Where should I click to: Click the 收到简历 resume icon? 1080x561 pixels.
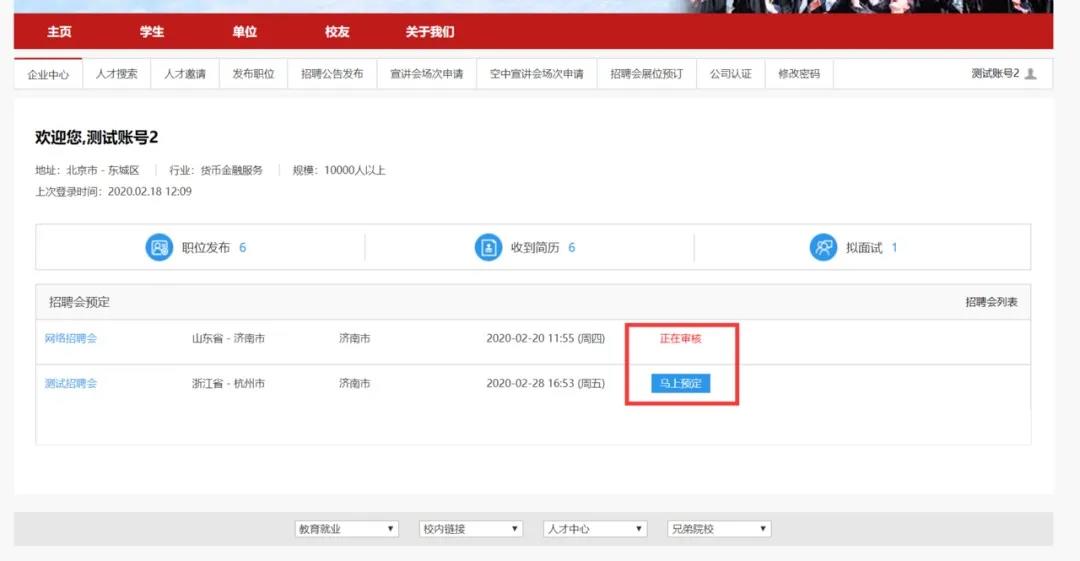(488, 247)
